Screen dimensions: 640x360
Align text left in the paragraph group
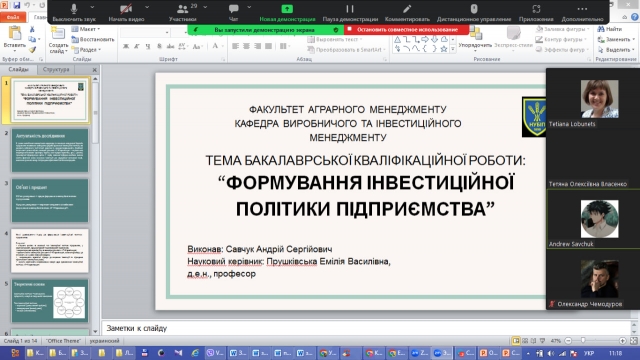(236, 46)
